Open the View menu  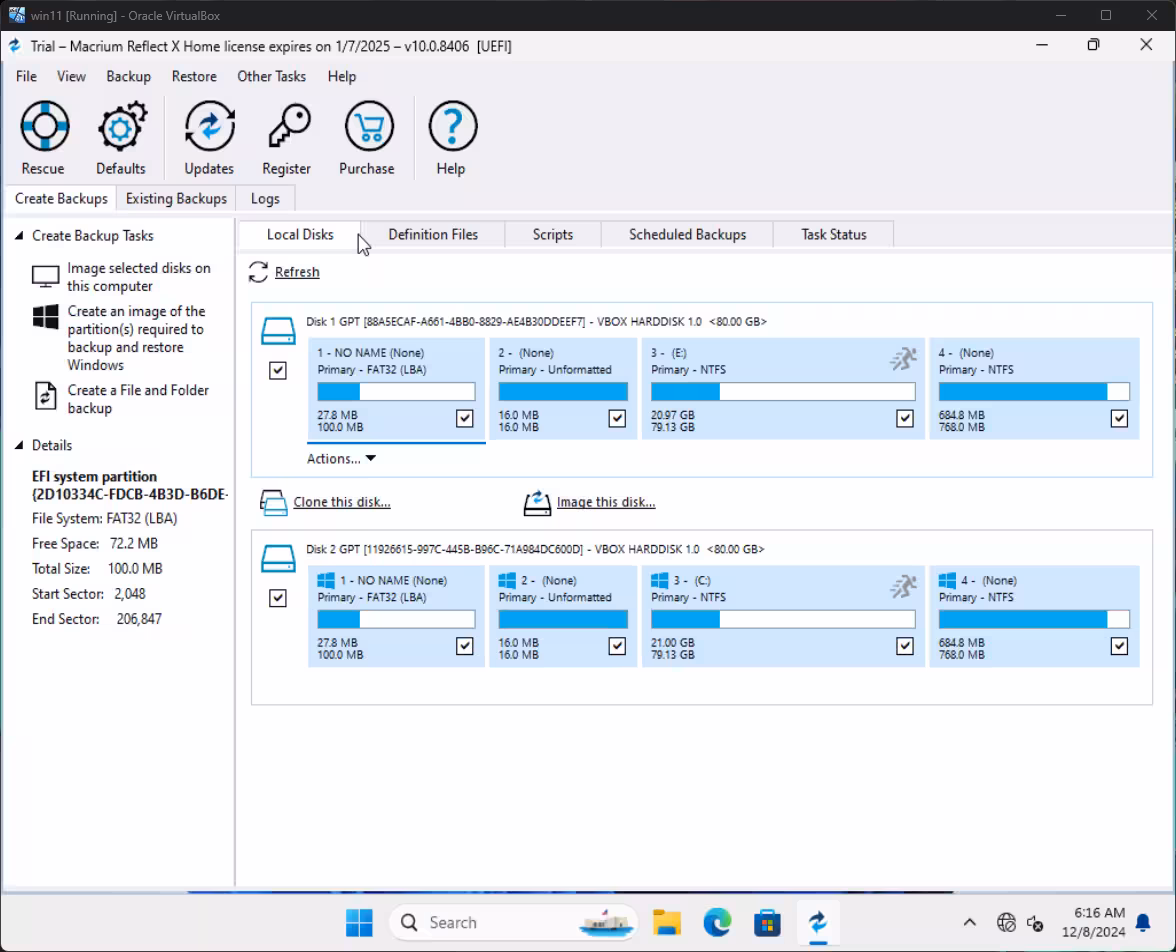(x=71, y=77)
